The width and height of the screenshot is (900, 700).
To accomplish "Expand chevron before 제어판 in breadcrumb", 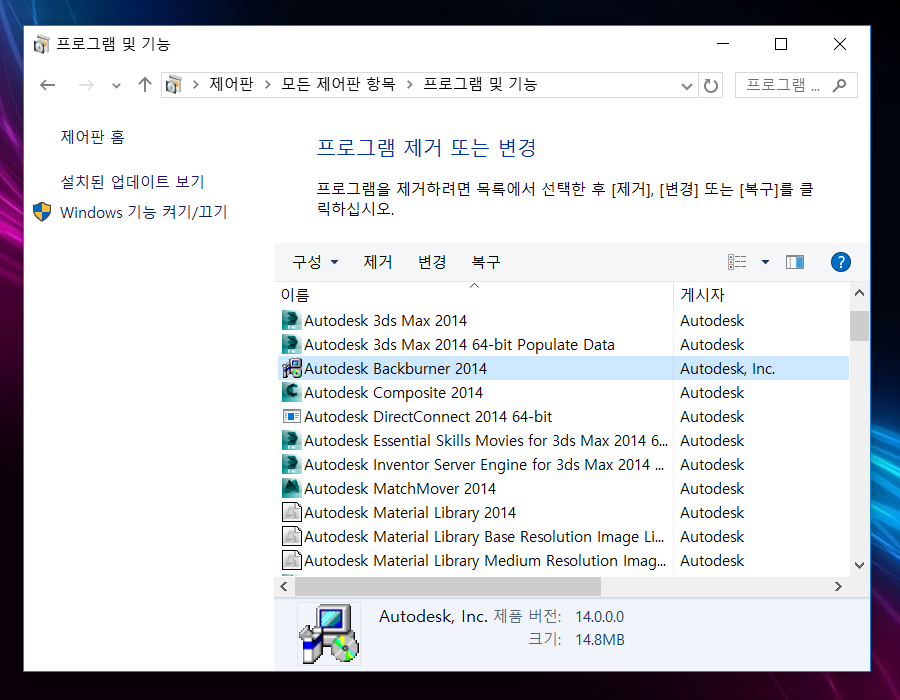I will pyautogui.click(x=196, y=85).
